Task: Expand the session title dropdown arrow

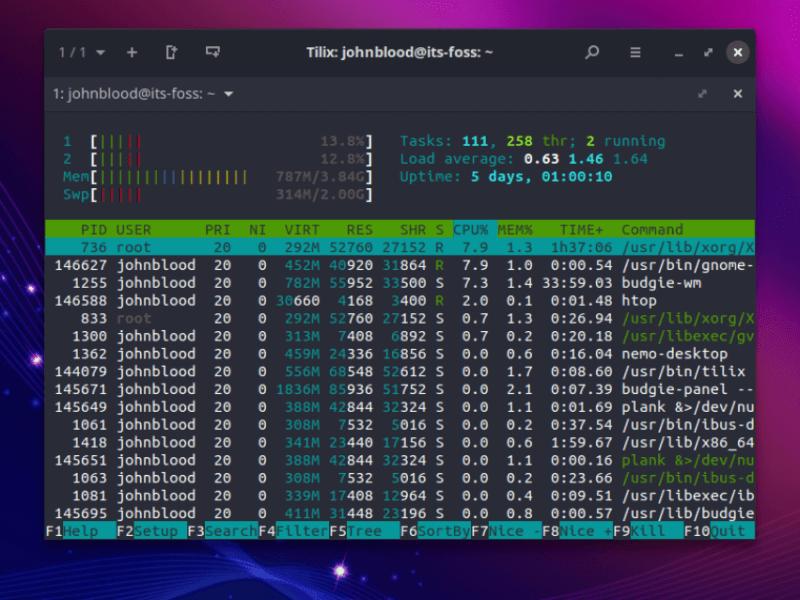Action: [228, 93]
